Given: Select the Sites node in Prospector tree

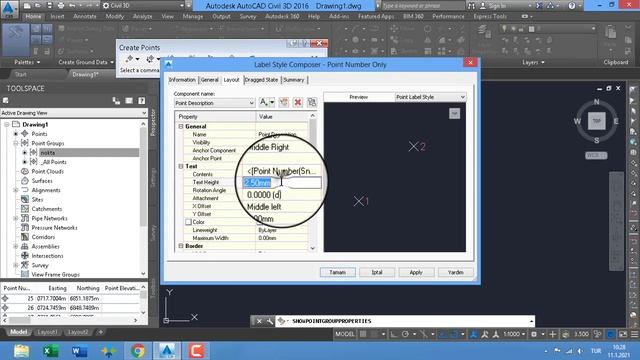Looking at the screenshot, I should coord(38,200).
